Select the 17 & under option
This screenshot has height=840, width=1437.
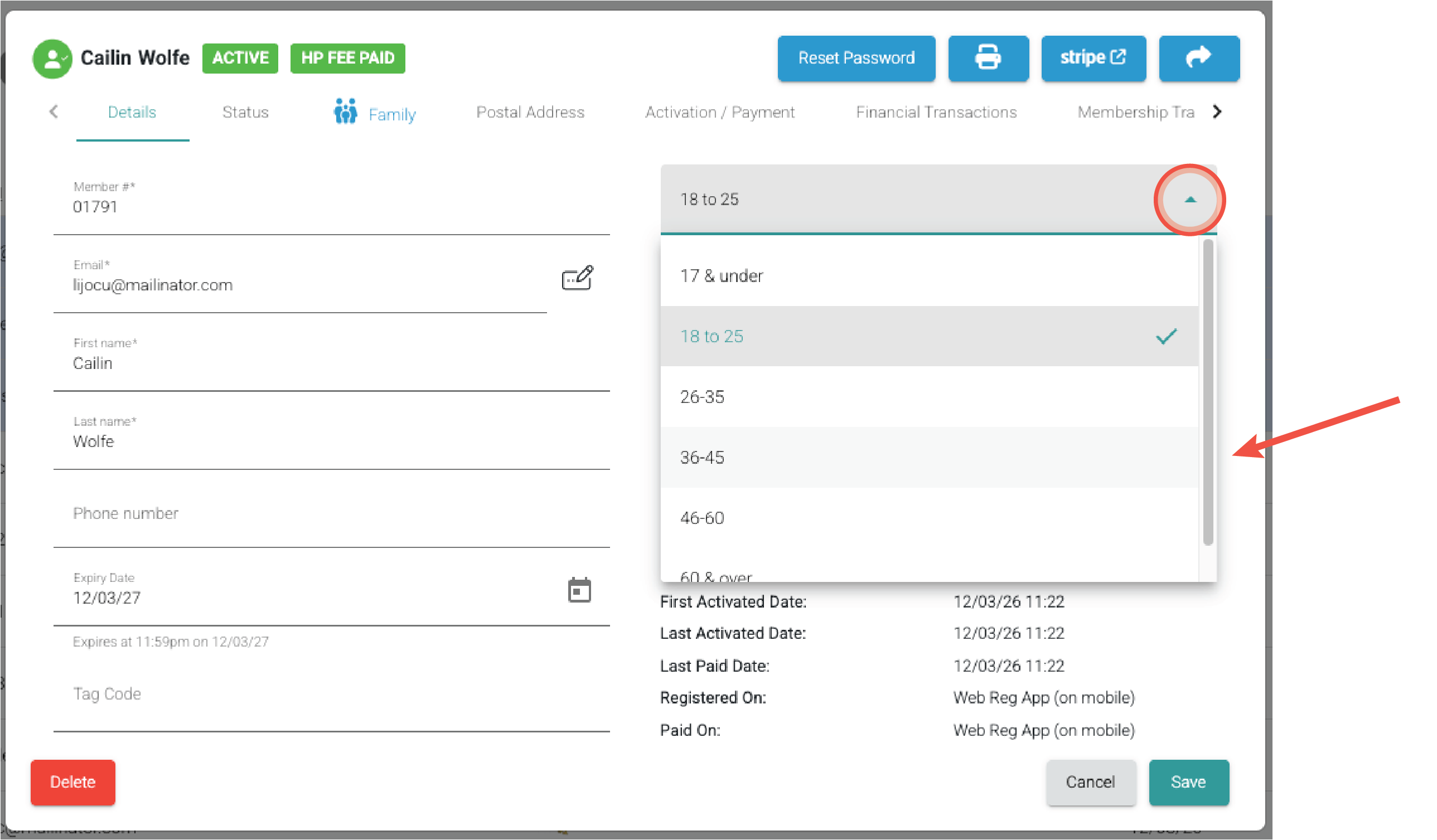tap(928, 276)
